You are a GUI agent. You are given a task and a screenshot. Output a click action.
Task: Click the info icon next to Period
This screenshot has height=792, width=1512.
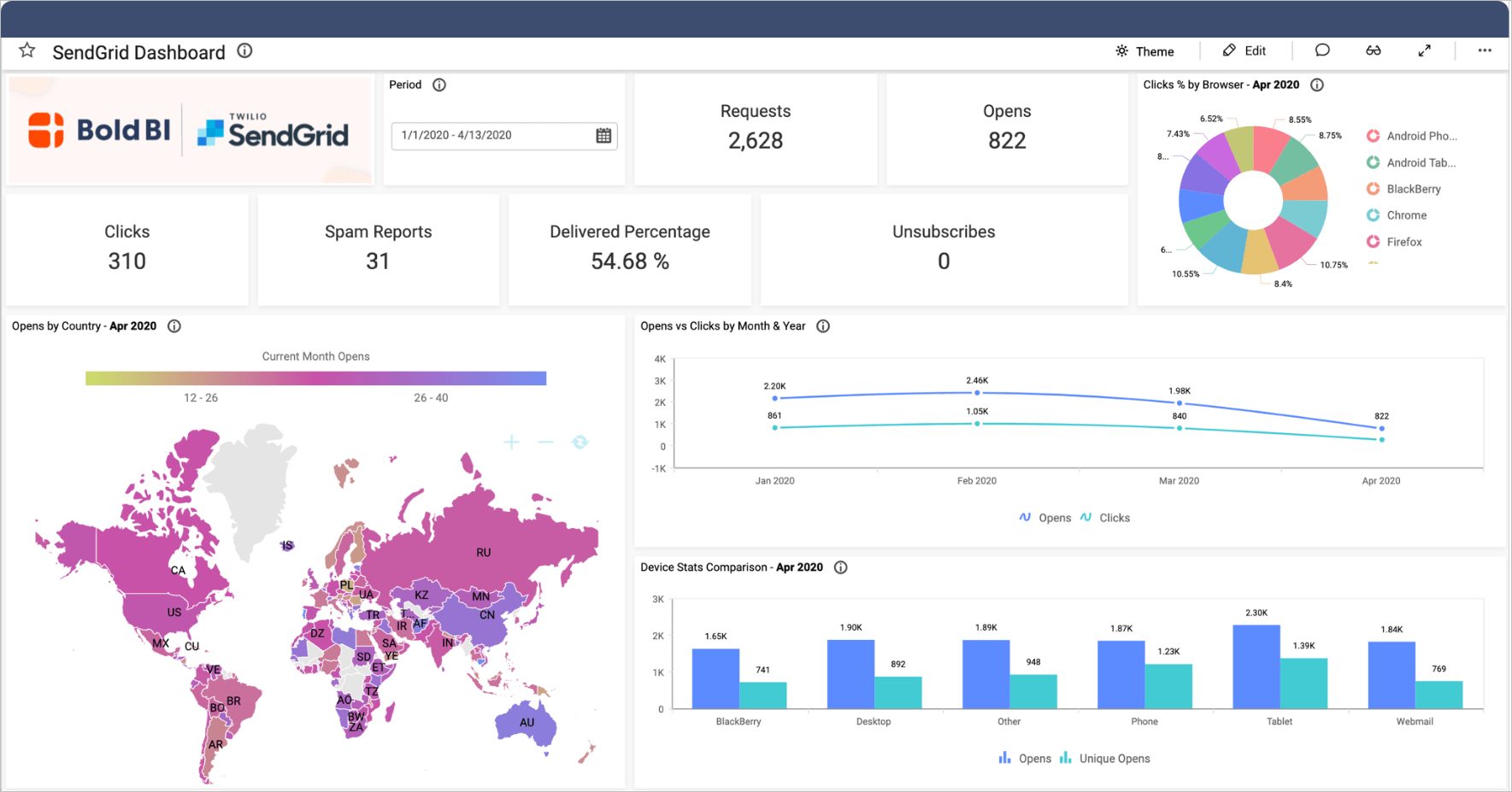pos(439,85)
